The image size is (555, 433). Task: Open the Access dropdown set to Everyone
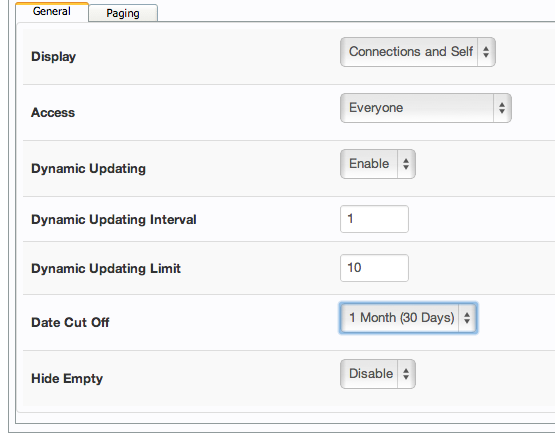(426, 108)
